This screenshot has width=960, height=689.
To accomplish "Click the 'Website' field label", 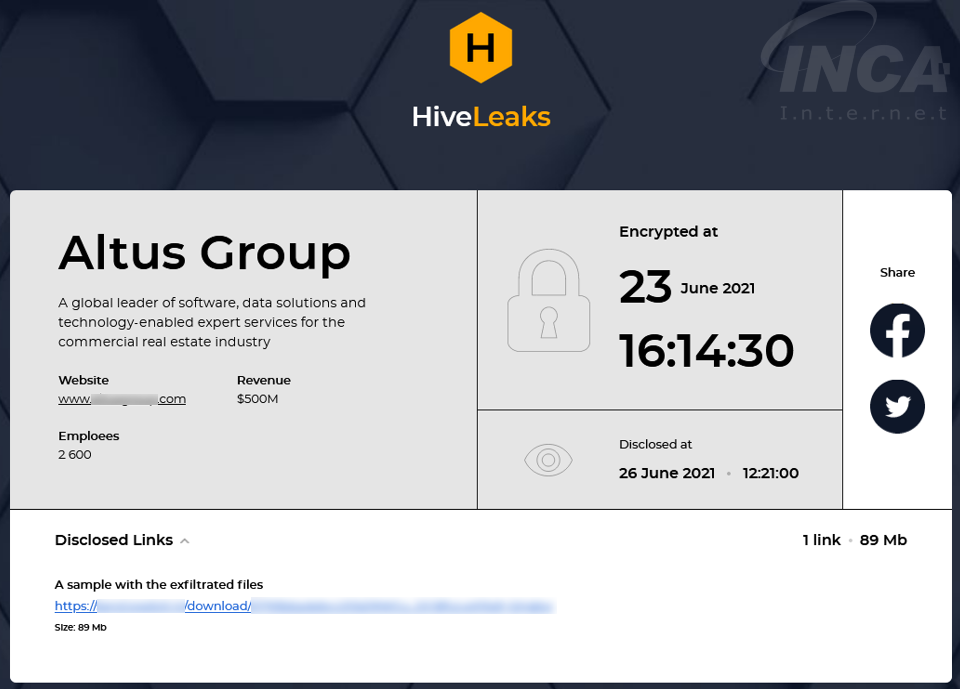I will coord(83,380).
